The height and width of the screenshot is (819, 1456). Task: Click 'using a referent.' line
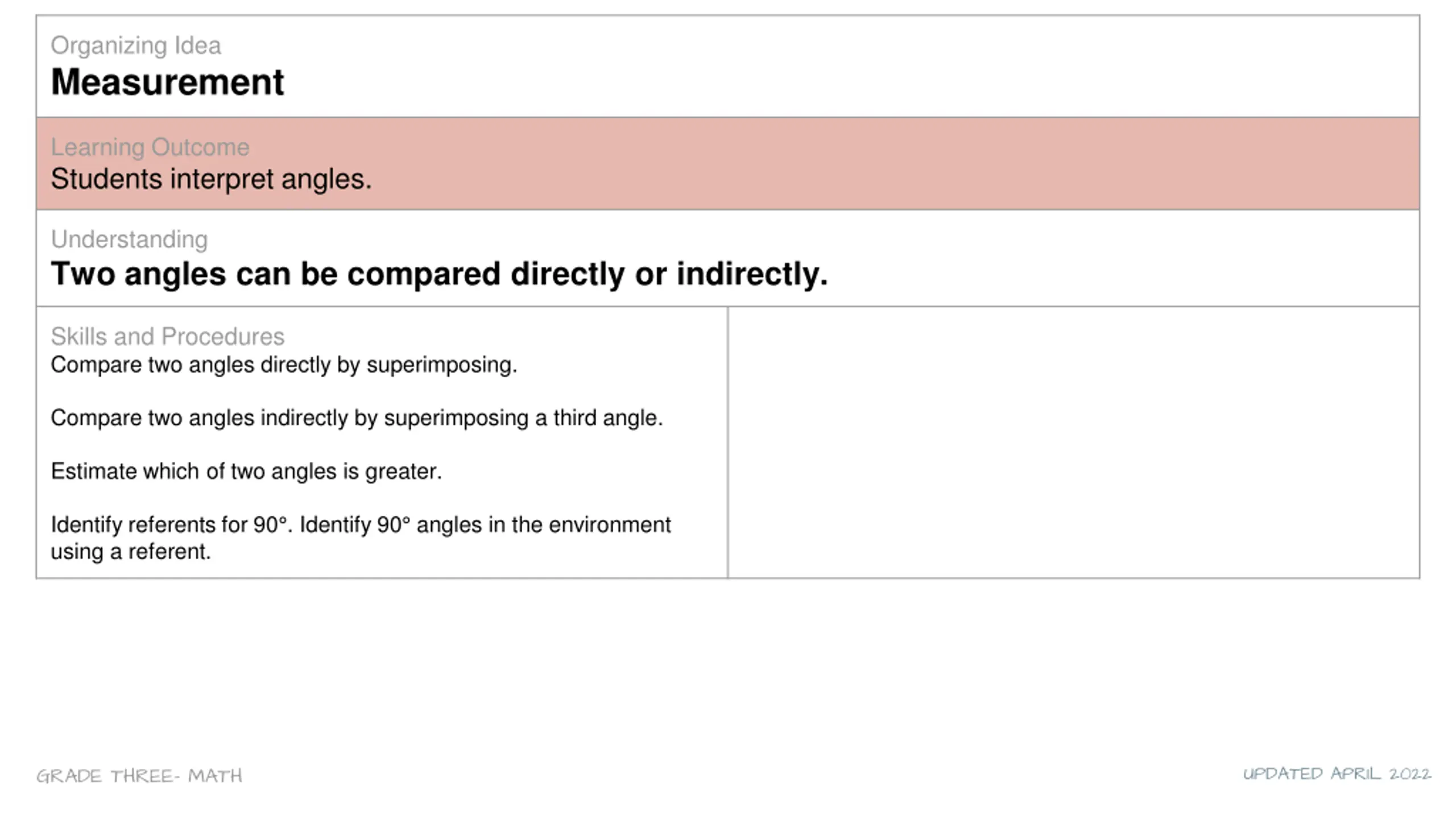[x=131, y=552]
